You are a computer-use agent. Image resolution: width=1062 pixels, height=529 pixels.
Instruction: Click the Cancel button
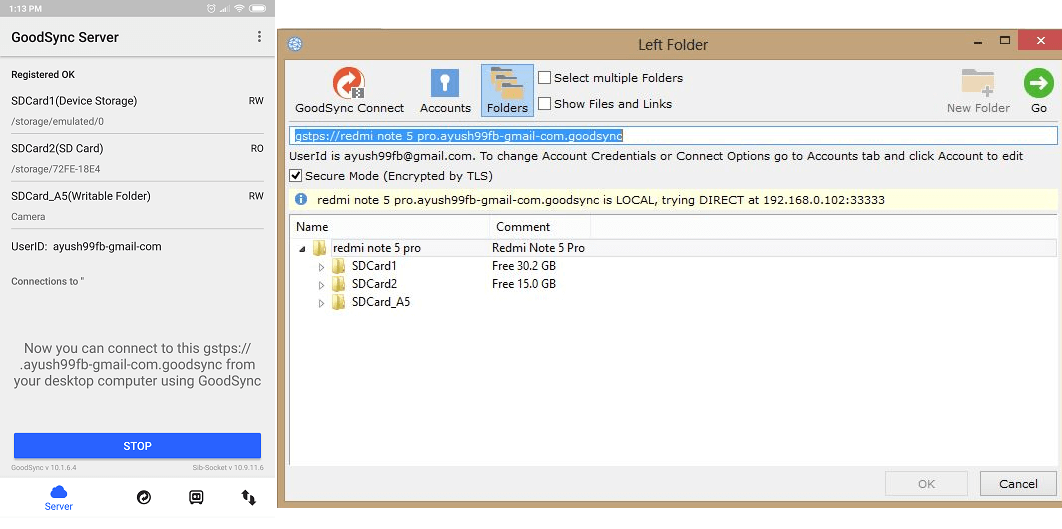click(1018, 484)
